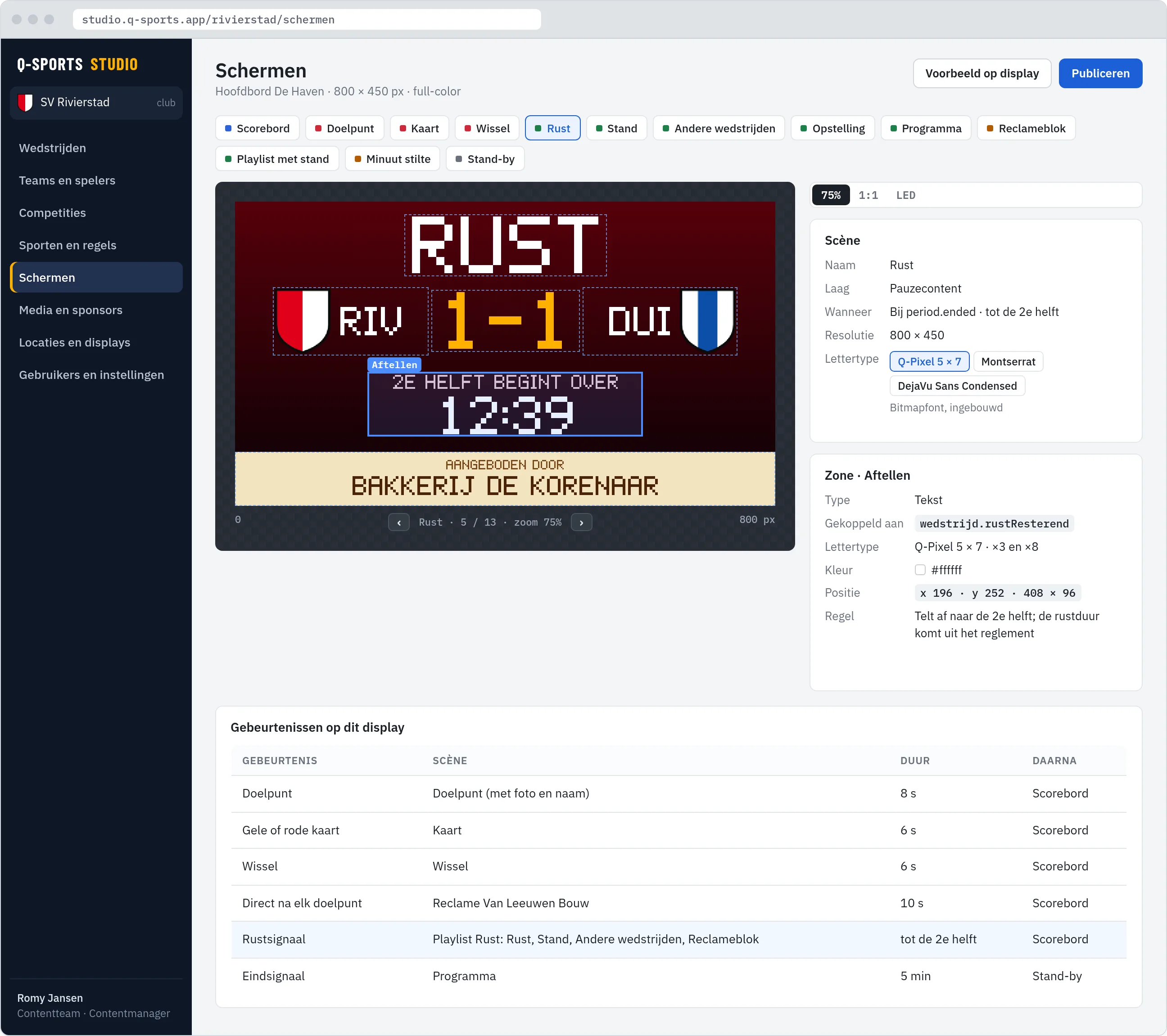Navigate to Competities
Image resolution: width=1167 pixels, height=1036 pixels.
tap(96, 213)
